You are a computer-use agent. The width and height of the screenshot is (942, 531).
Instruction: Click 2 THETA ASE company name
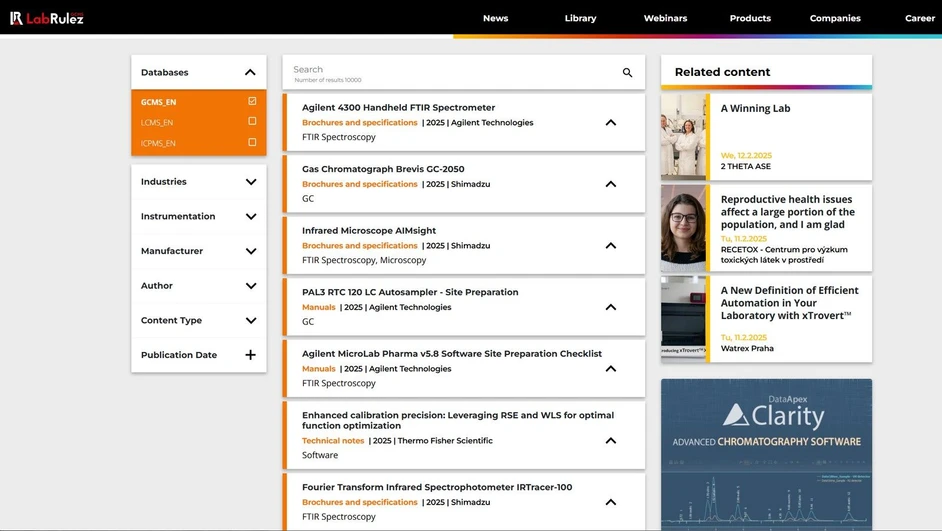(746, 166)
